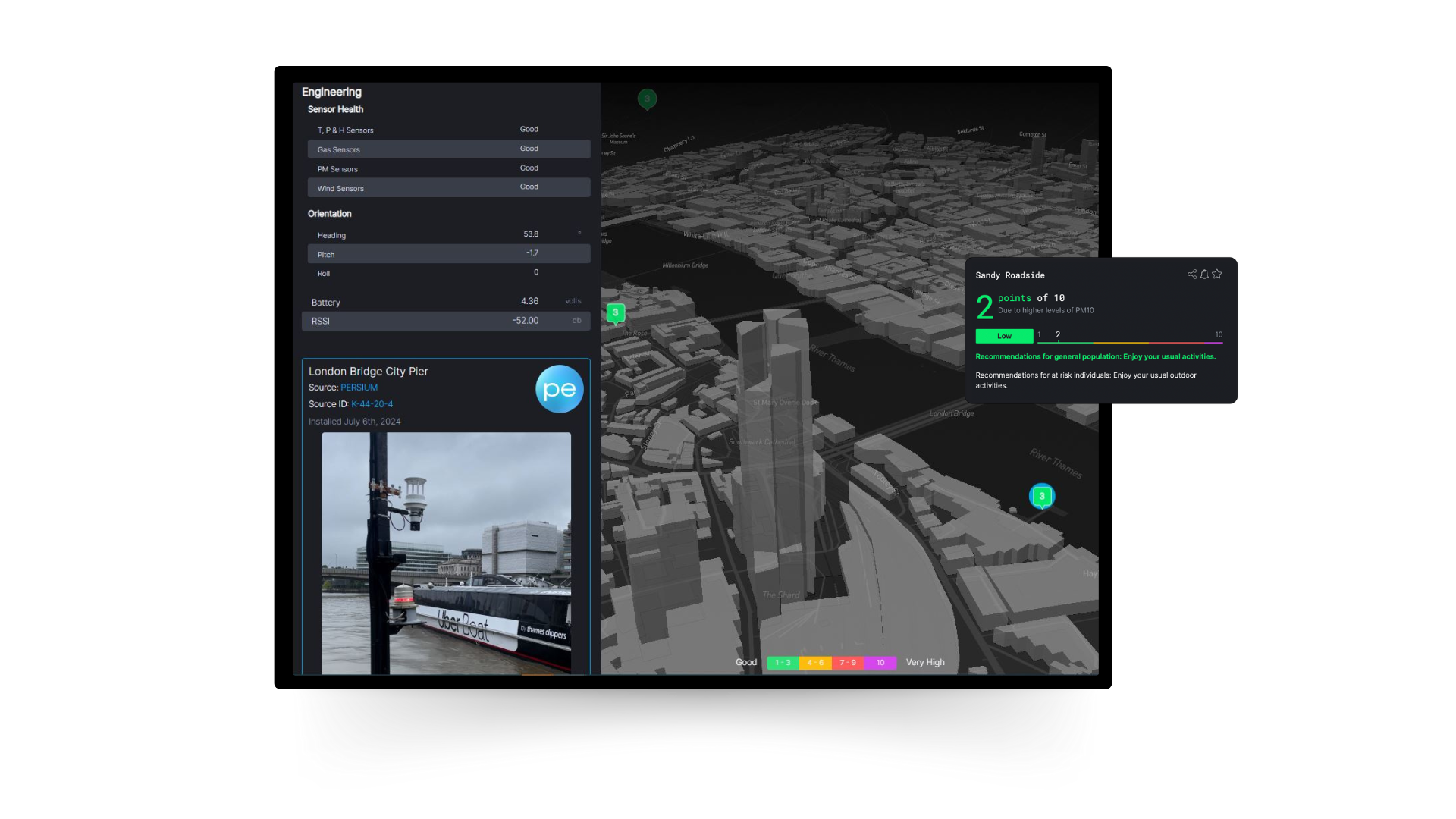Click the air quality index scale bar
The height and width of the screenshot is (819, 1456).
[x=1130, y=342]
